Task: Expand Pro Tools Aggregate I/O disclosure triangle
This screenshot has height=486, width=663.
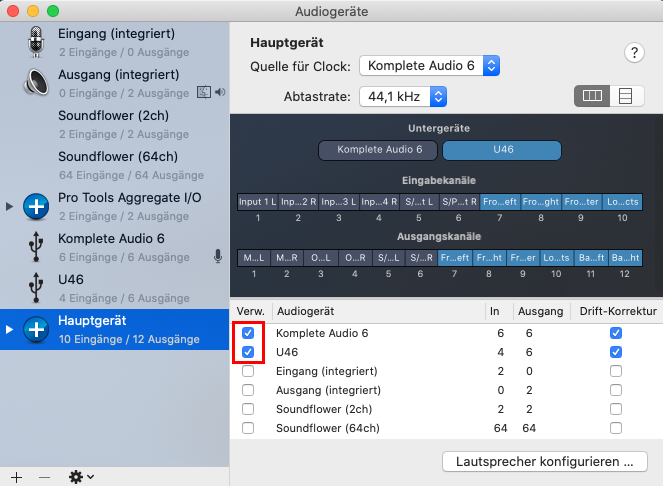Action: [9, 206]
